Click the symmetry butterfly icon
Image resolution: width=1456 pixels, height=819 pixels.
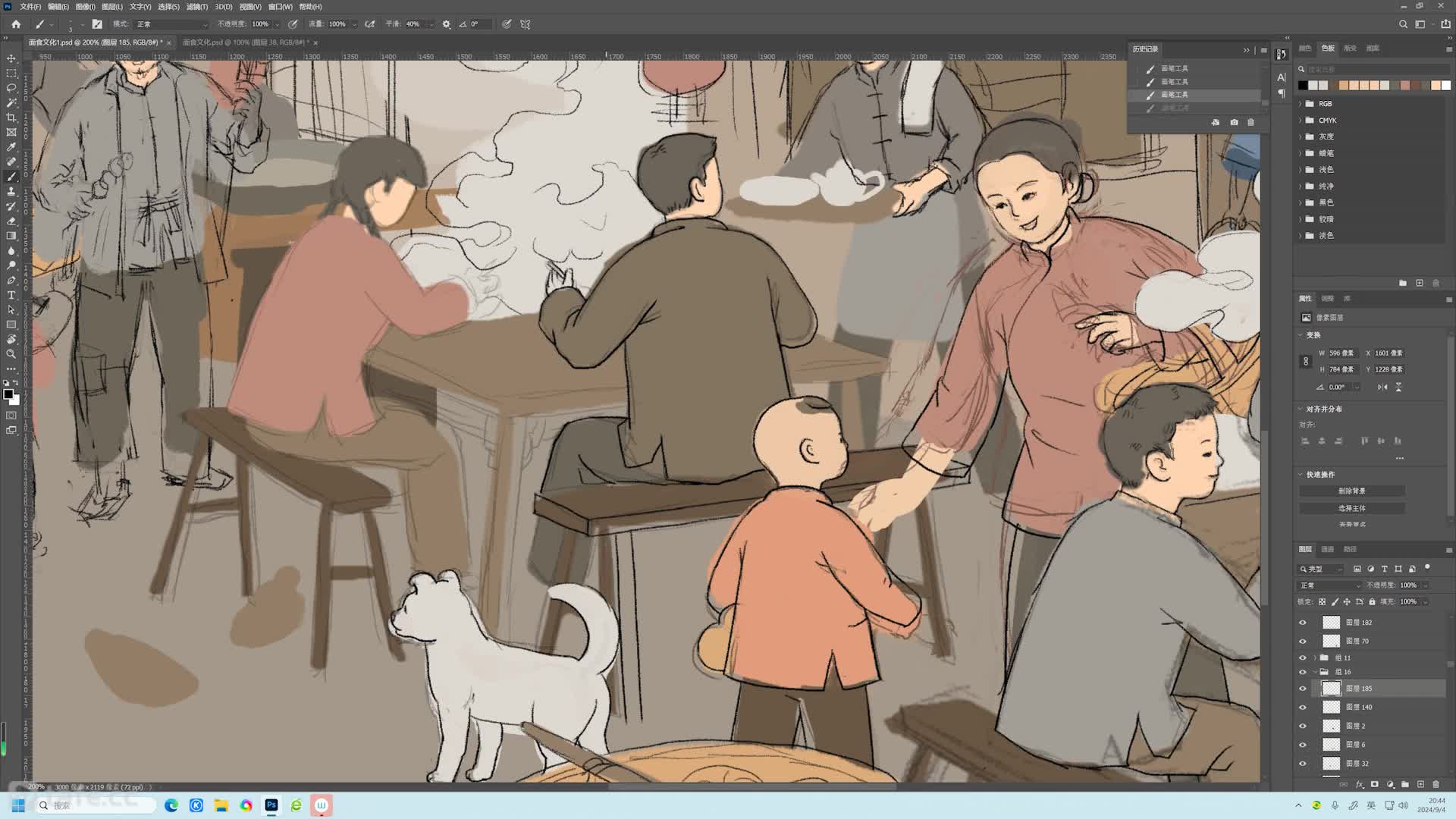[526, 24]
